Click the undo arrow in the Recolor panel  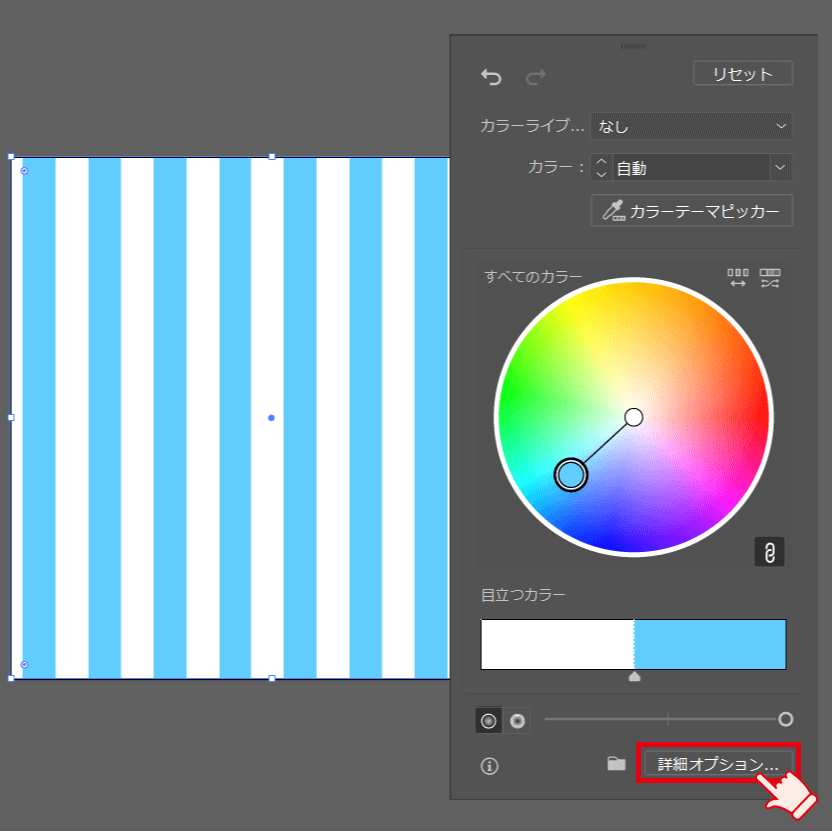click(x=492, y=75)
